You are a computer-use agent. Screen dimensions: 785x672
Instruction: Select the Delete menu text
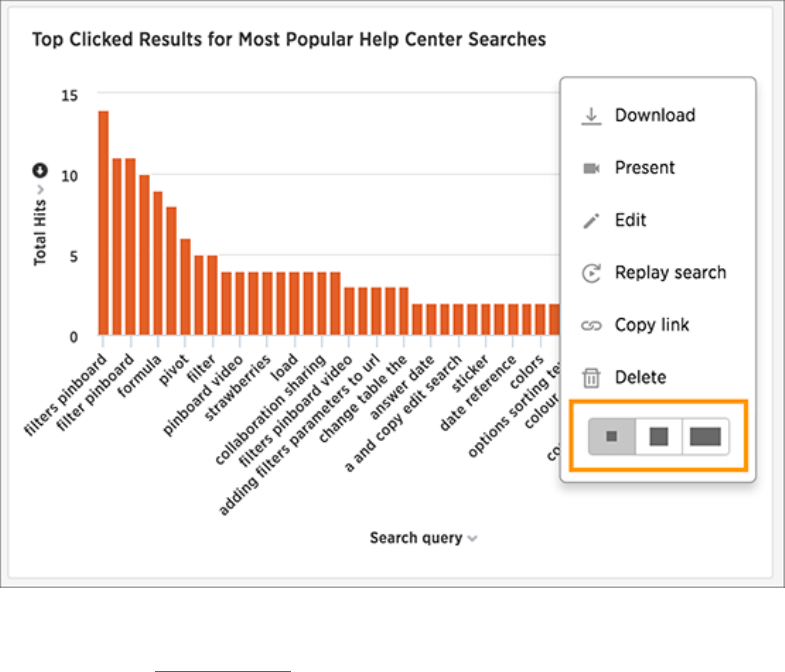(x=640, y=377)
